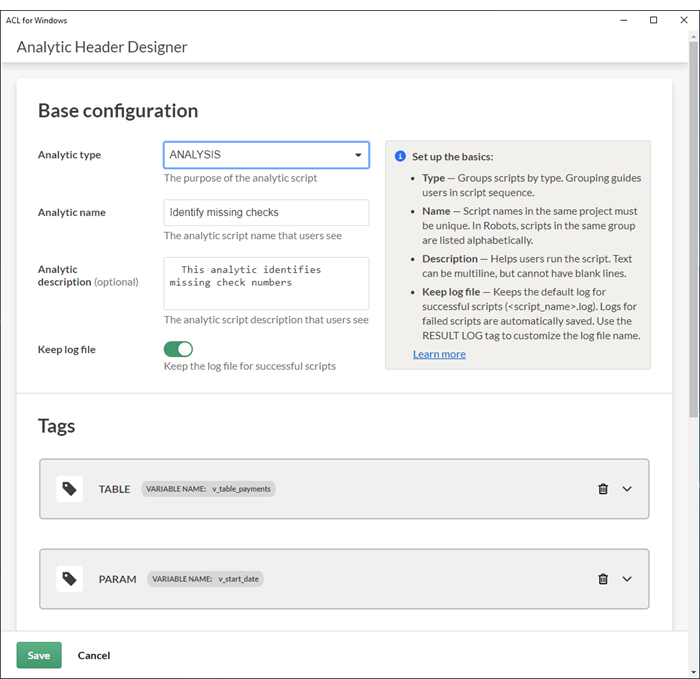Image resolution: width=700 pixels, height=679 pixels.
Task: Click in the Analytic name field
Action: pyautogui.click(x=266, y=212)
